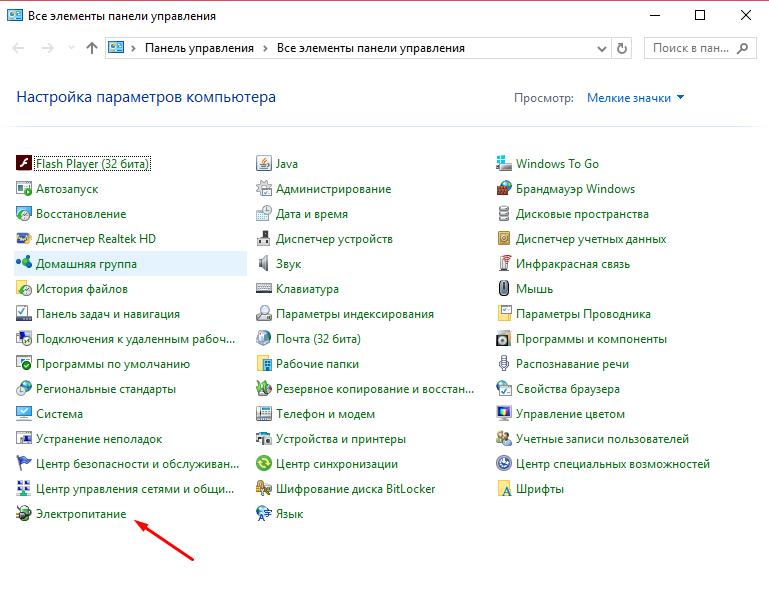Click the Диспетчер Realtek HD icon
The height and width of the screenshot is (597, 769).
[25, 239]
